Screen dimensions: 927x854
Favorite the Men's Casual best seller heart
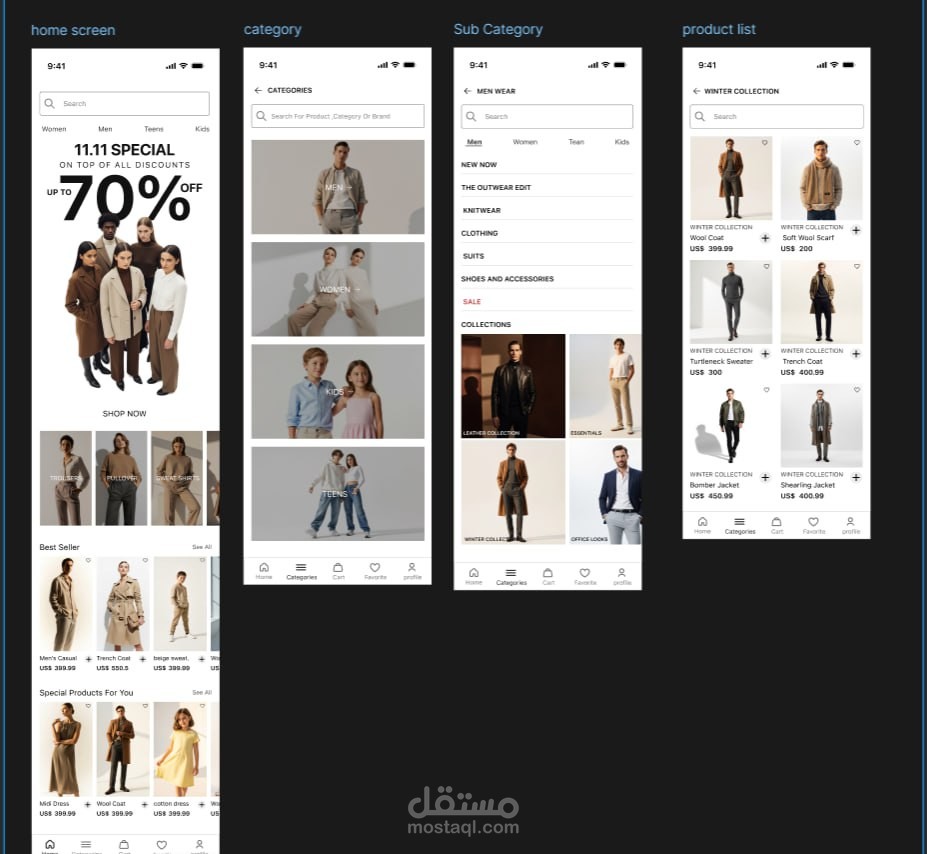tap(88, 560)
